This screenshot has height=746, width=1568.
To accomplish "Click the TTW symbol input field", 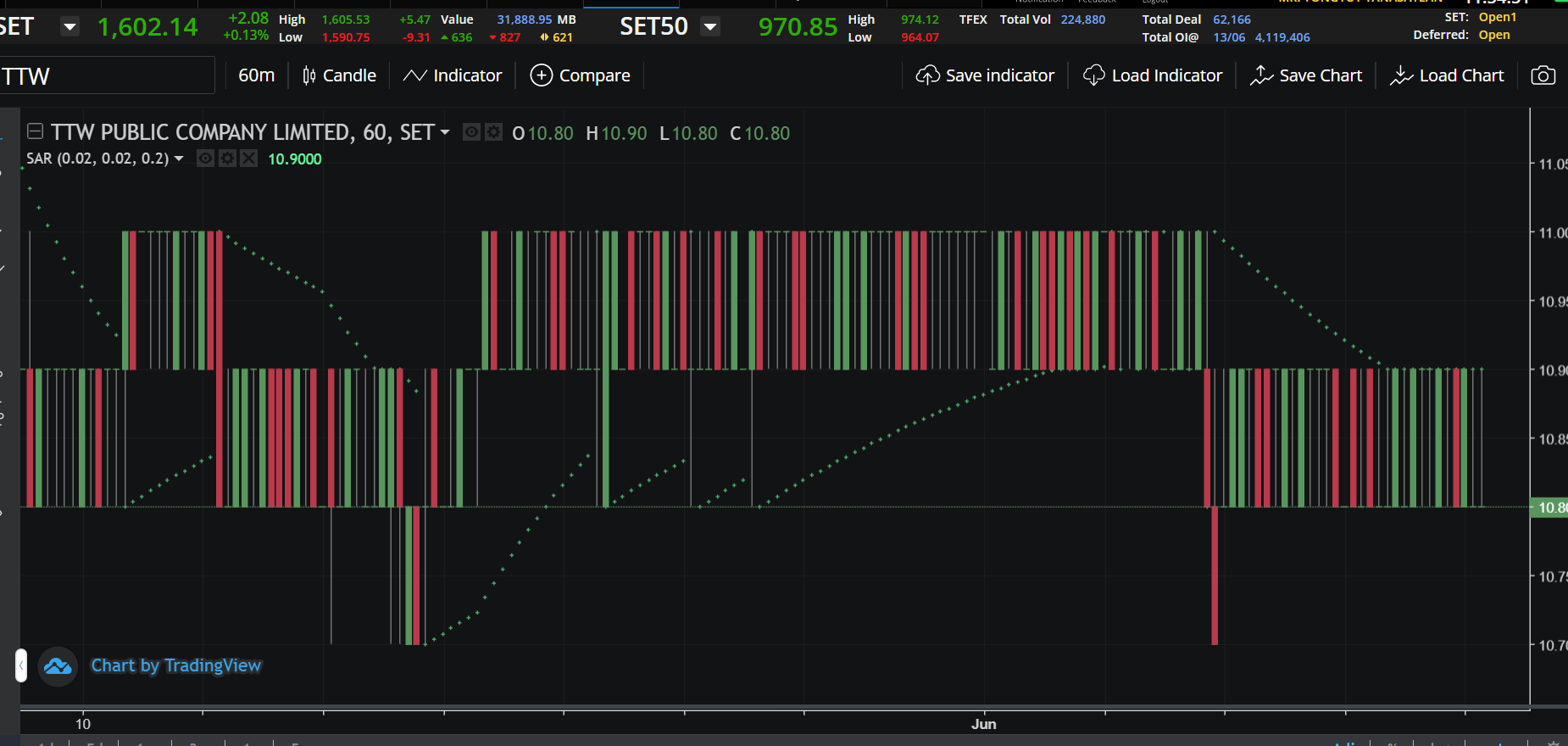I will click(107, 75).
